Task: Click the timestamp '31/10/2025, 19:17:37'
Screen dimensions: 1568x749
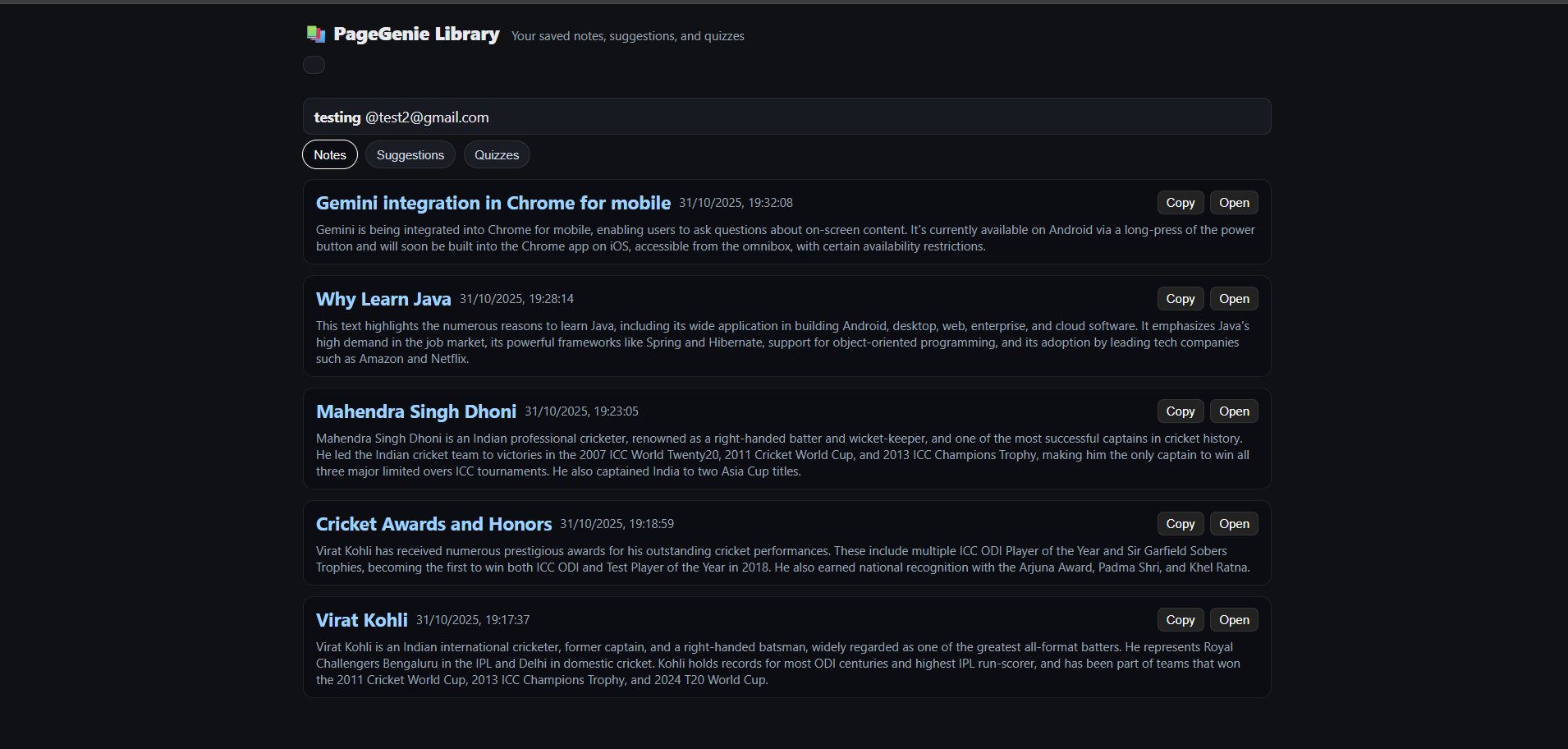Action: pyautogui.click(x=473, y=620)
